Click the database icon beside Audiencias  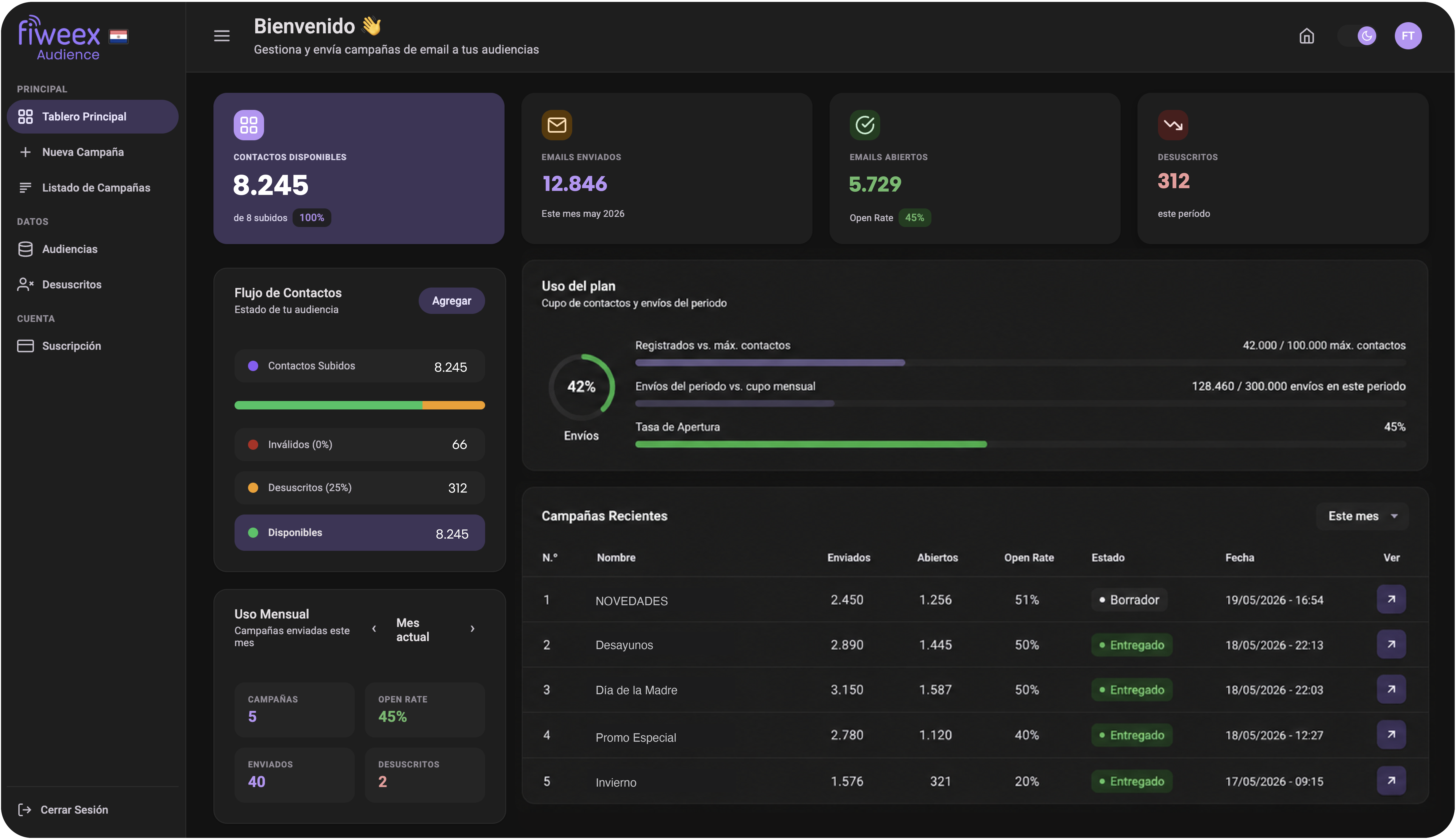25,249
